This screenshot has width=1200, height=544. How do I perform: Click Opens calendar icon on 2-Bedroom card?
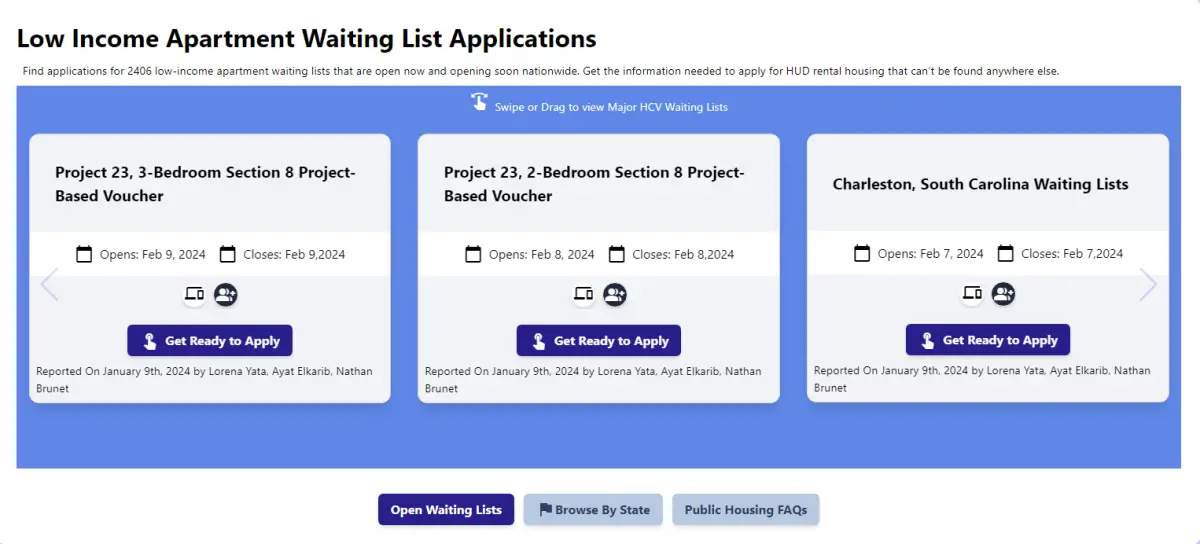click(473, 254)
